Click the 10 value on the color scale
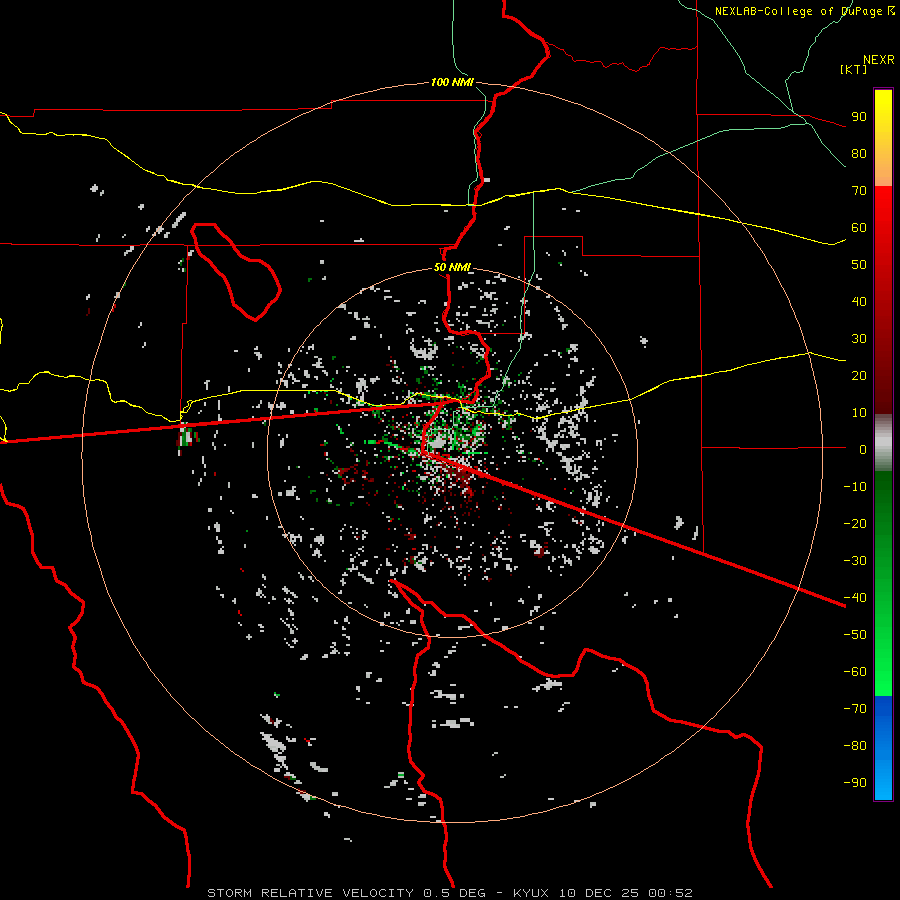This screenshot has width=900, height=900. point(859,413)
